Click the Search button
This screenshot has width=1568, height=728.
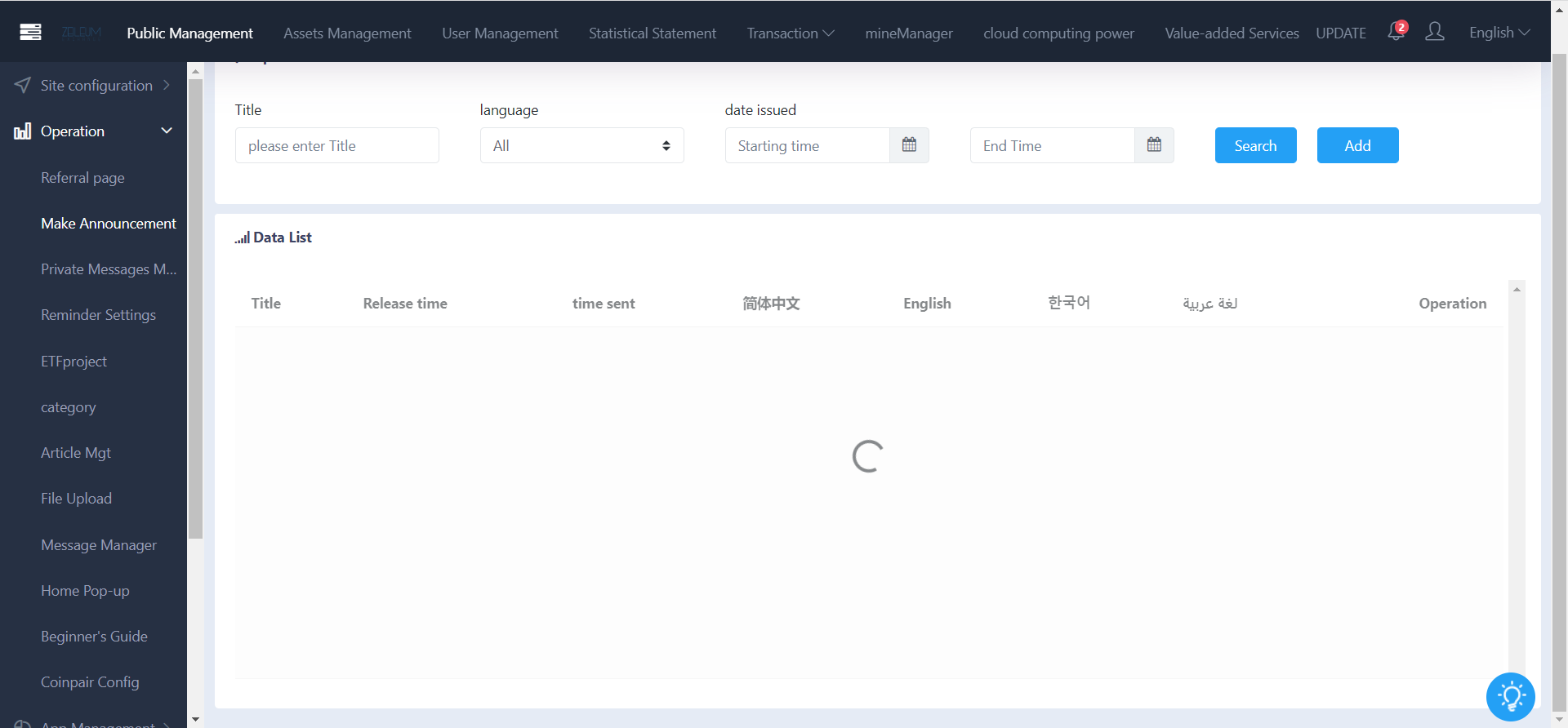(x=1256, y=145)
